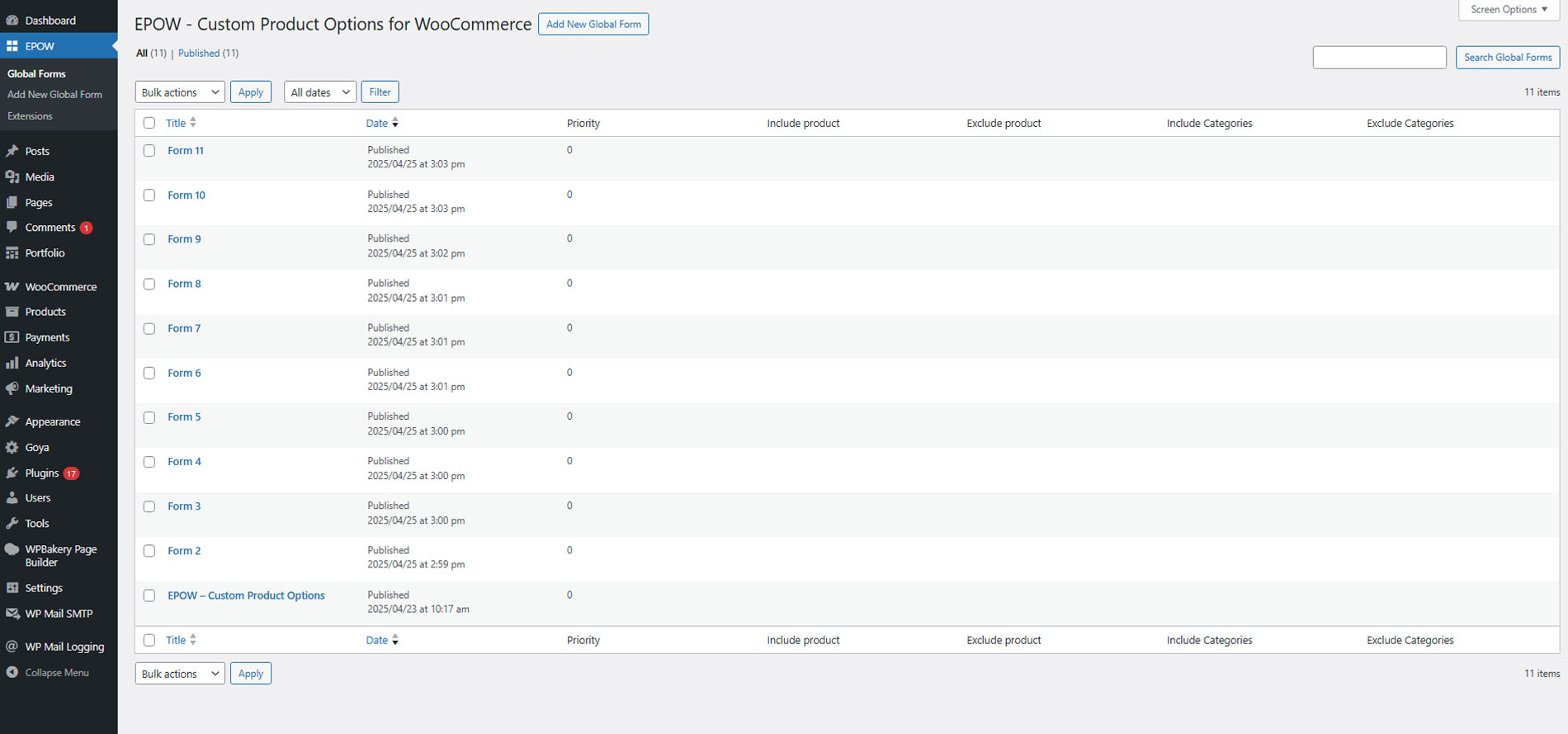Image resolution: width=1568 pixels, height=734 pixels.
Task: Show the Published (11) forms view
Action: coord(208,53)
